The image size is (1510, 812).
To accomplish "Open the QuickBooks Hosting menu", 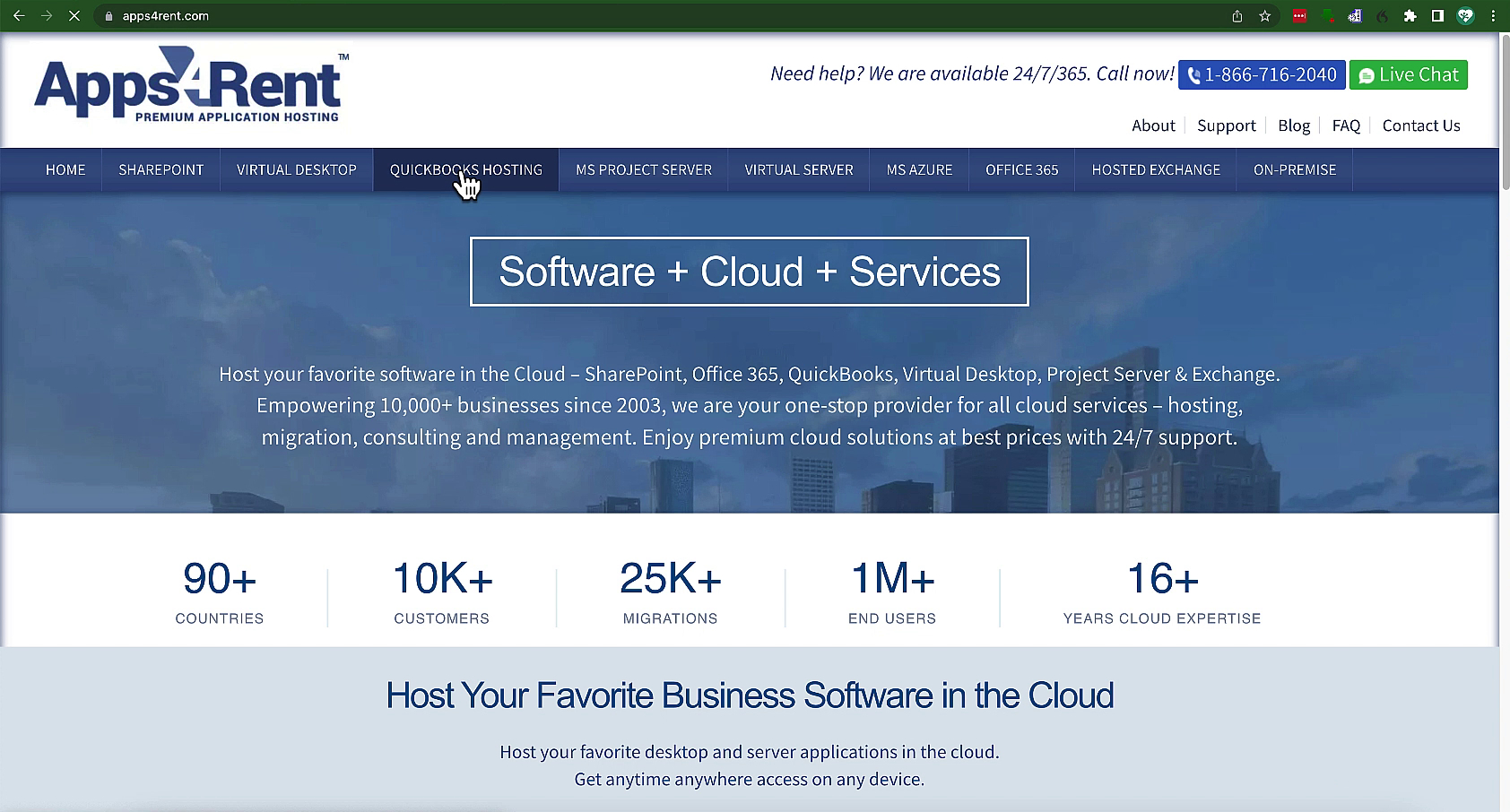I will (x=465, y=169).
